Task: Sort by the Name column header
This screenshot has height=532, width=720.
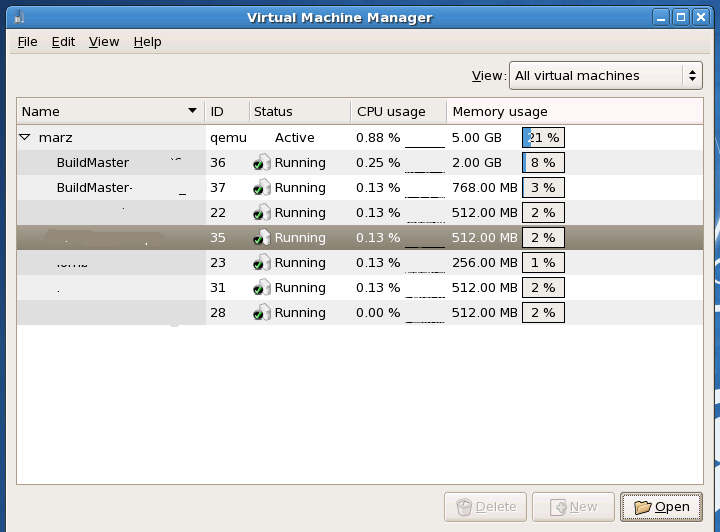Action: coord(109,111)
